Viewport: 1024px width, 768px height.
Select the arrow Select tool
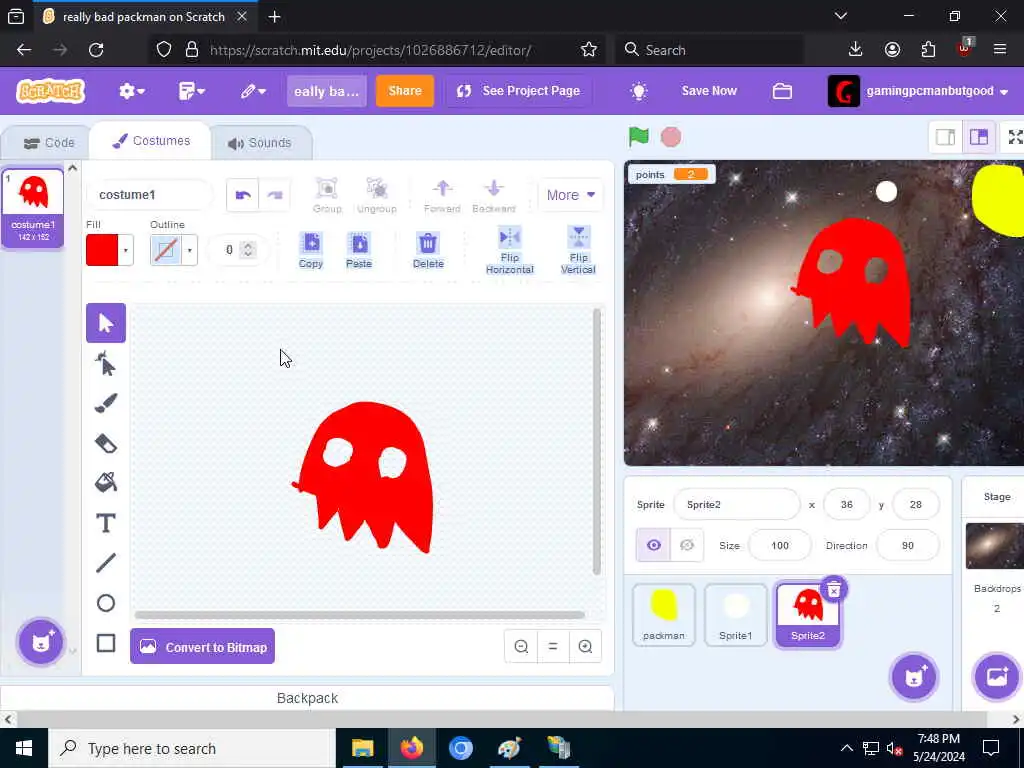tap(106, 323)
